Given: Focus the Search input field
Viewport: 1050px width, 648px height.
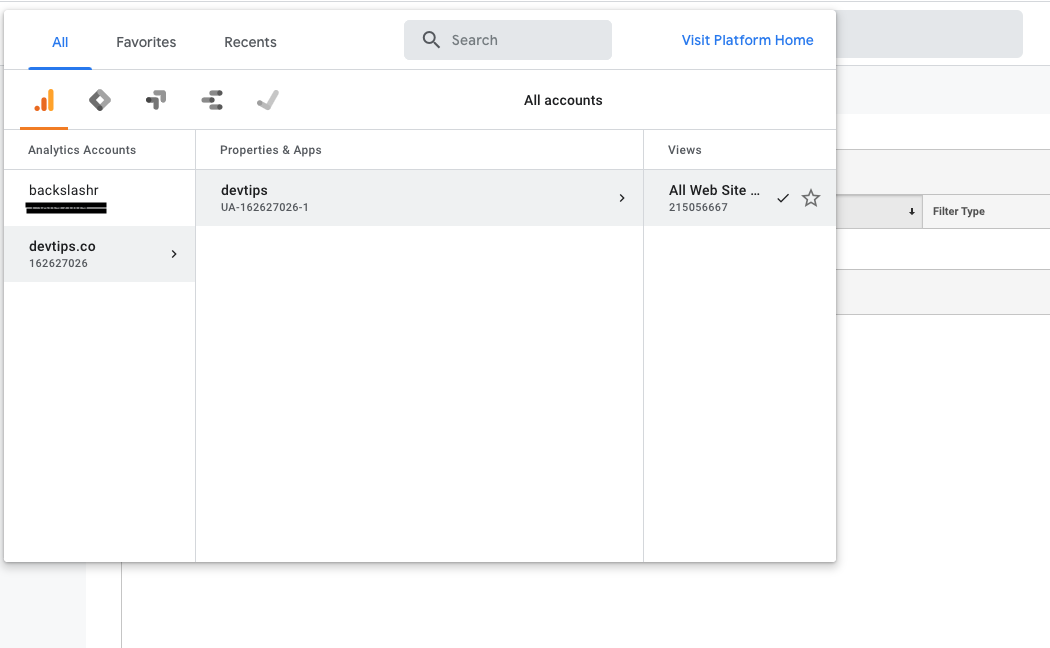Looking at the screenshot, I should (508, 40).
